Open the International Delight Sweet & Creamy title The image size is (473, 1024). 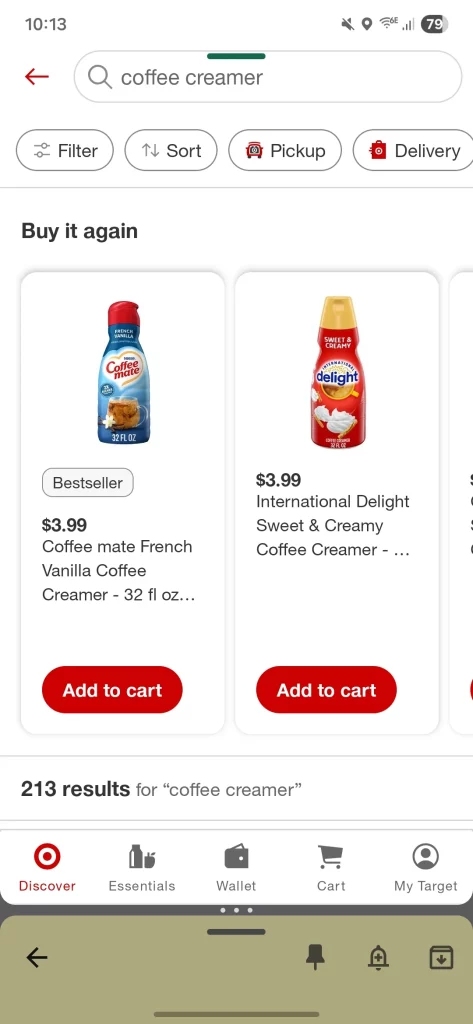333,526
